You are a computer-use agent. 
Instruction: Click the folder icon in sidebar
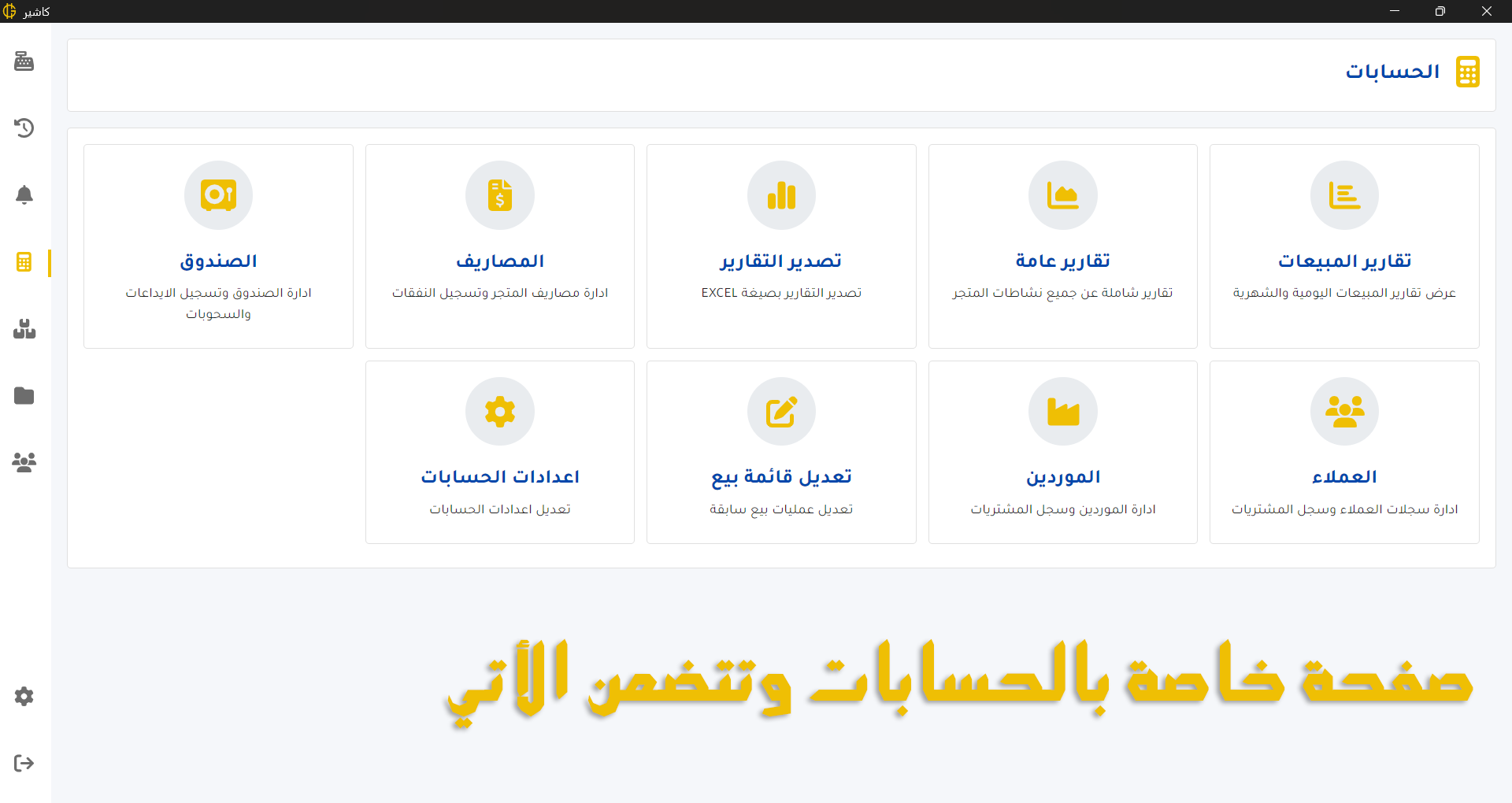[24, 395]
